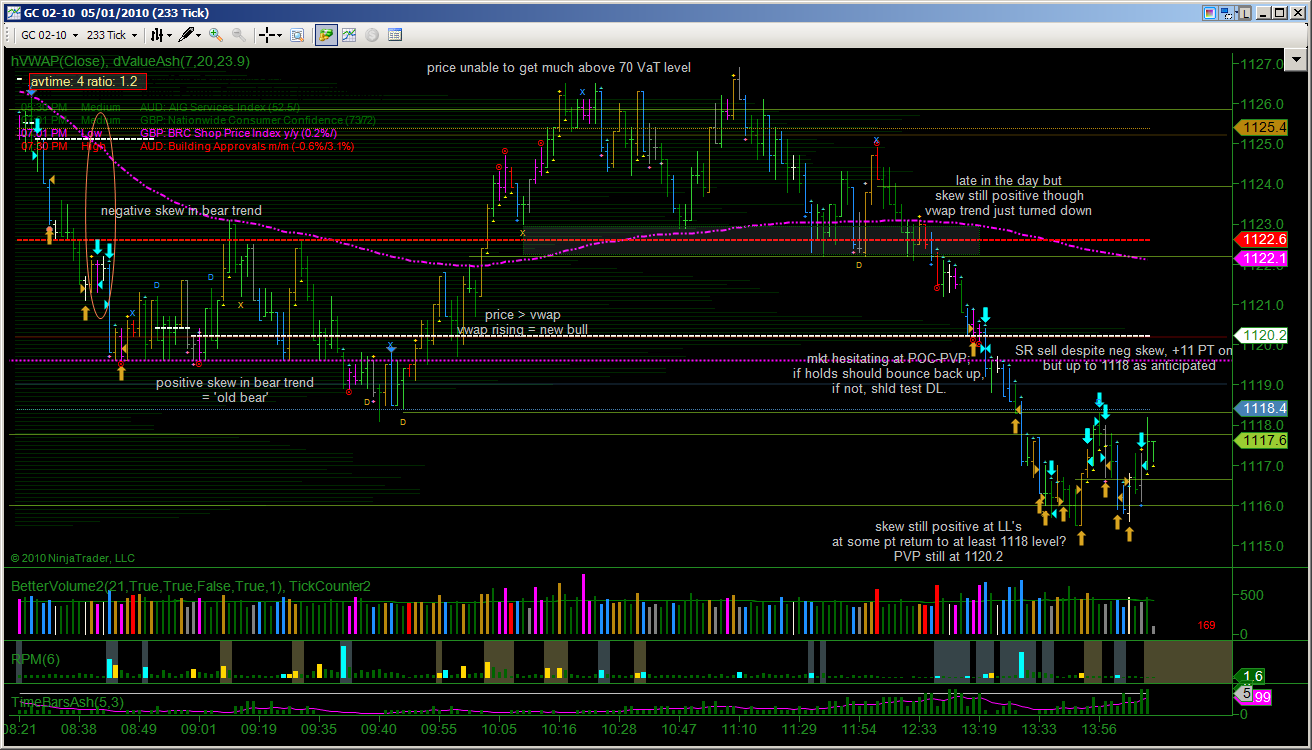1312x750 pixels.
Task: Open the data box icon
Action: click(x=297, y=34)
